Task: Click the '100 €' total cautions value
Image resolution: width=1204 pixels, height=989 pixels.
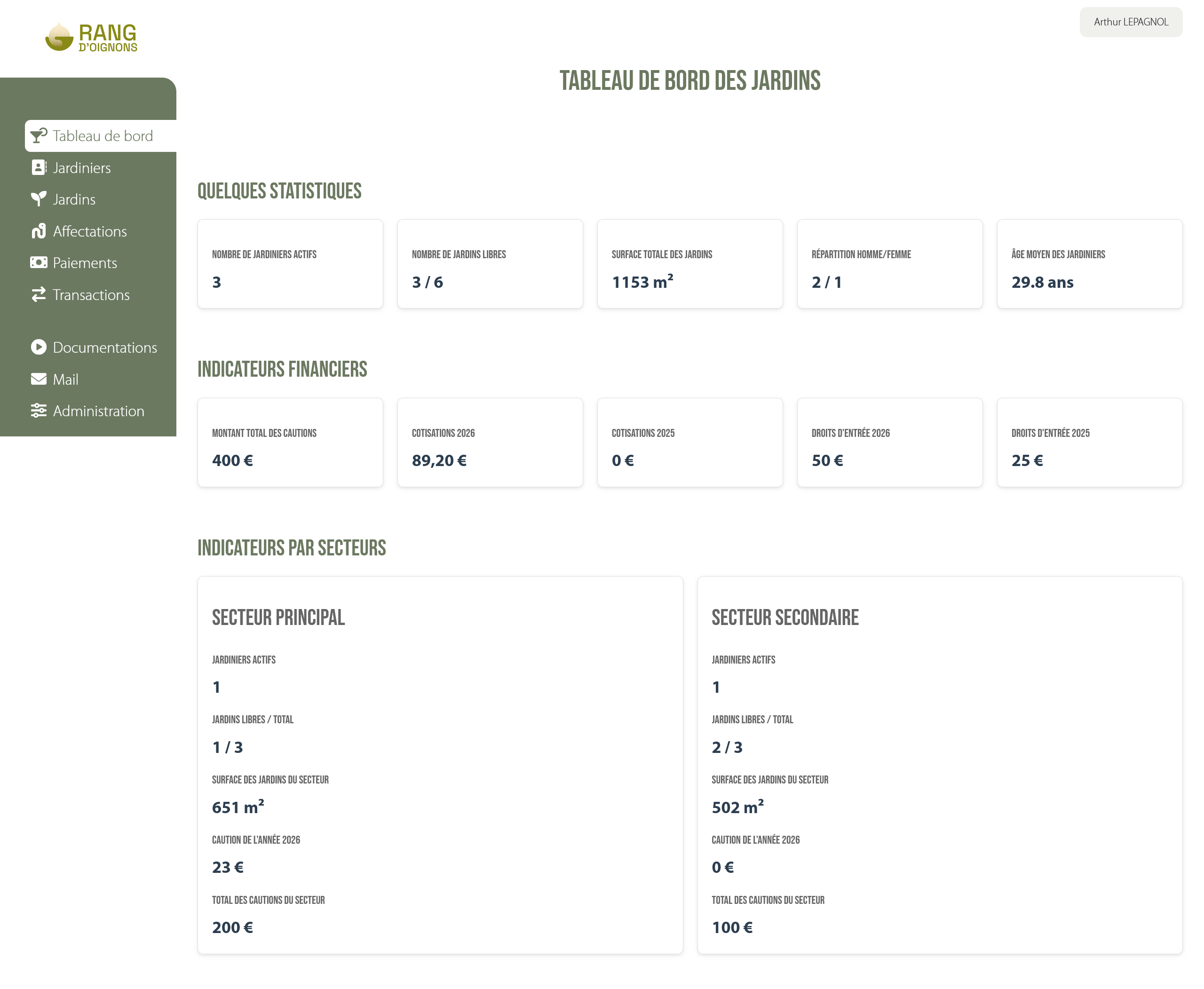Action: click(732, 927)
